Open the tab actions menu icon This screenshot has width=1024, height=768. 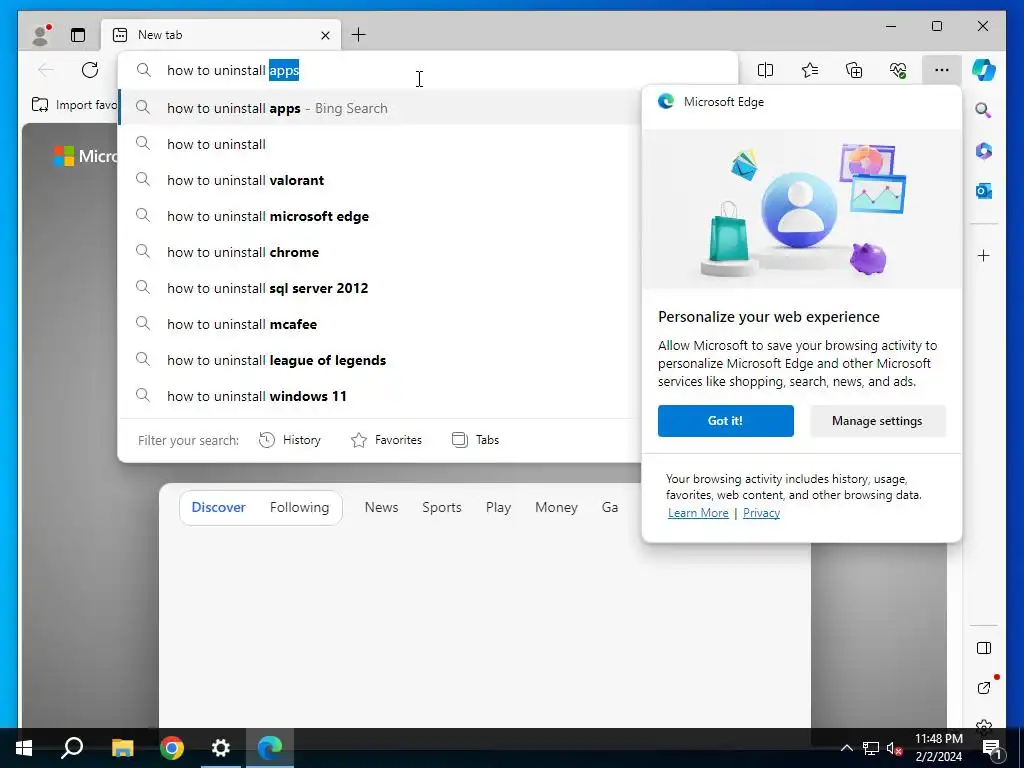78,35
